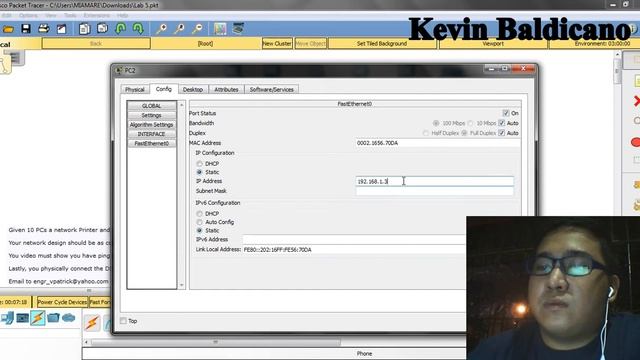Screen dimensions: 640x360
Task: Uncheck the Port Status On checkbox
Action: [x=506, y=113]
